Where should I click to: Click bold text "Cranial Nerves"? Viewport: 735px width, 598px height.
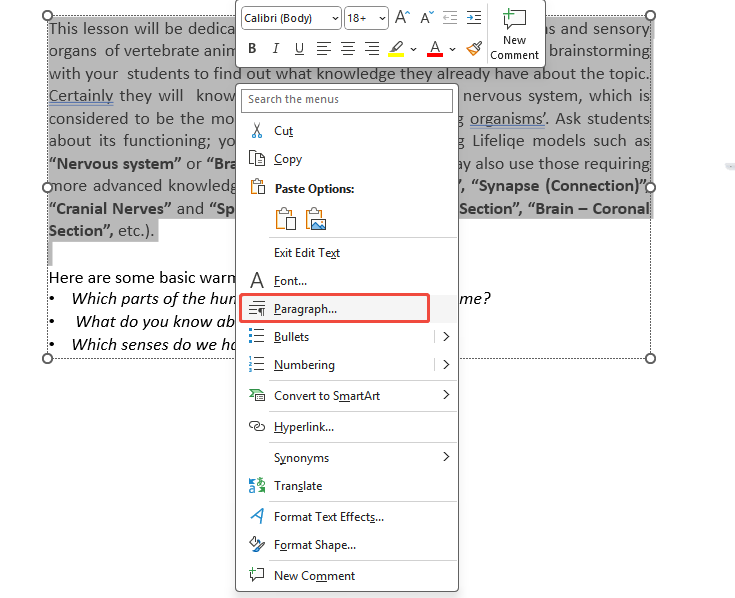coord(110,209)
